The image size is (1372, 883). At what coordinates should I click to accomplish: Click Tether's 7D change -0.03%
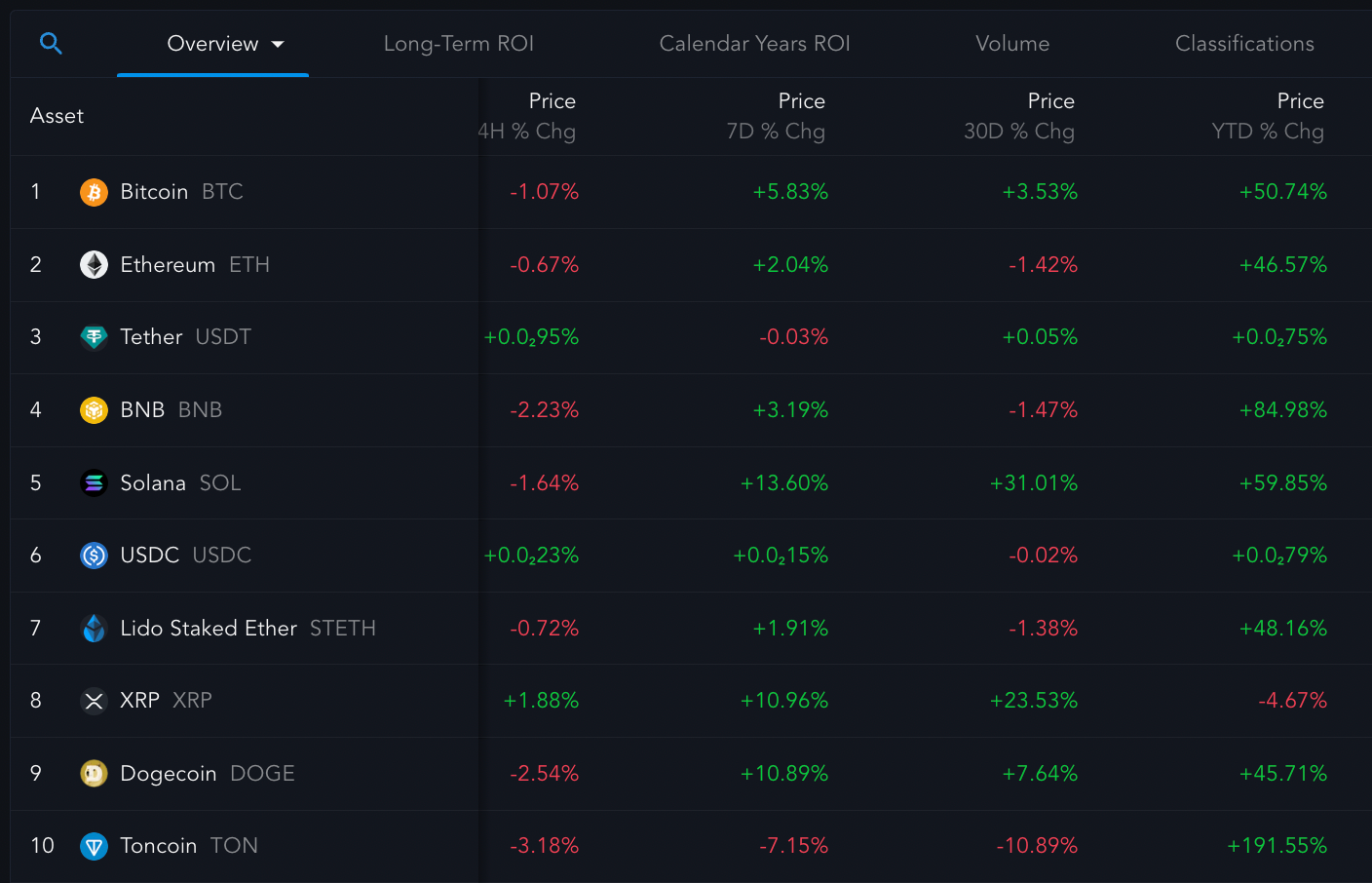click(x=793, y=337)
